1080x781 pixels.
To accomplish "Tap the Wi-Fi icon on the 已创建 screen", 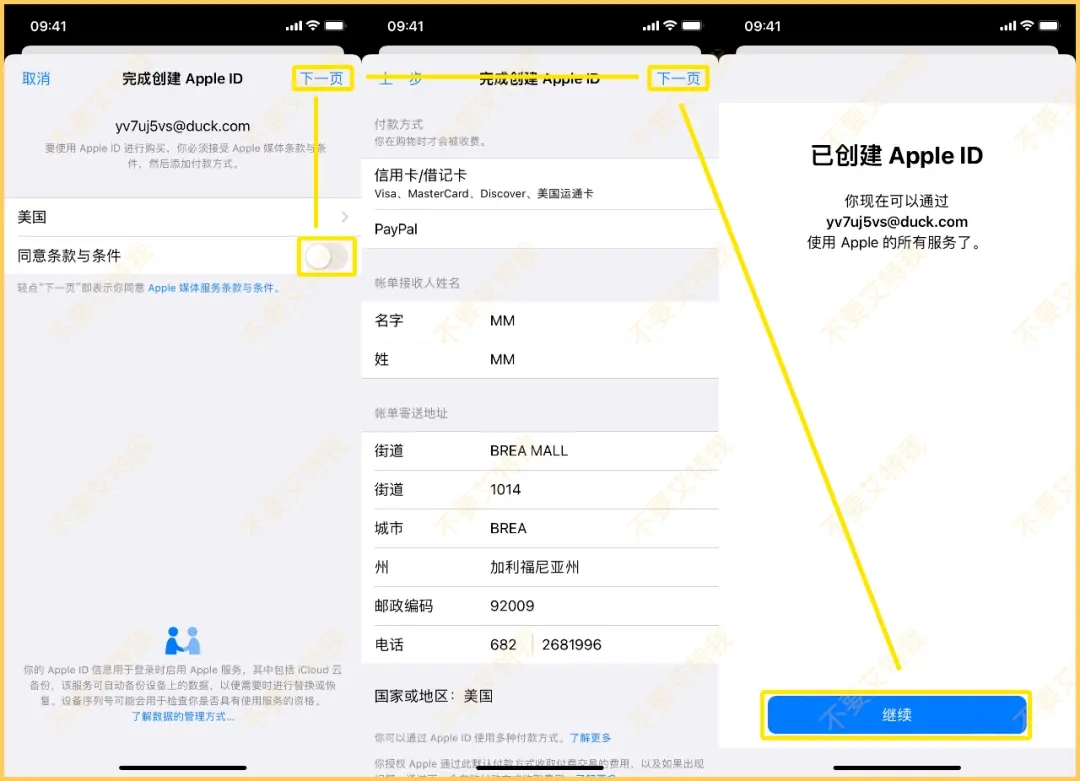I will coord(1026,26).
